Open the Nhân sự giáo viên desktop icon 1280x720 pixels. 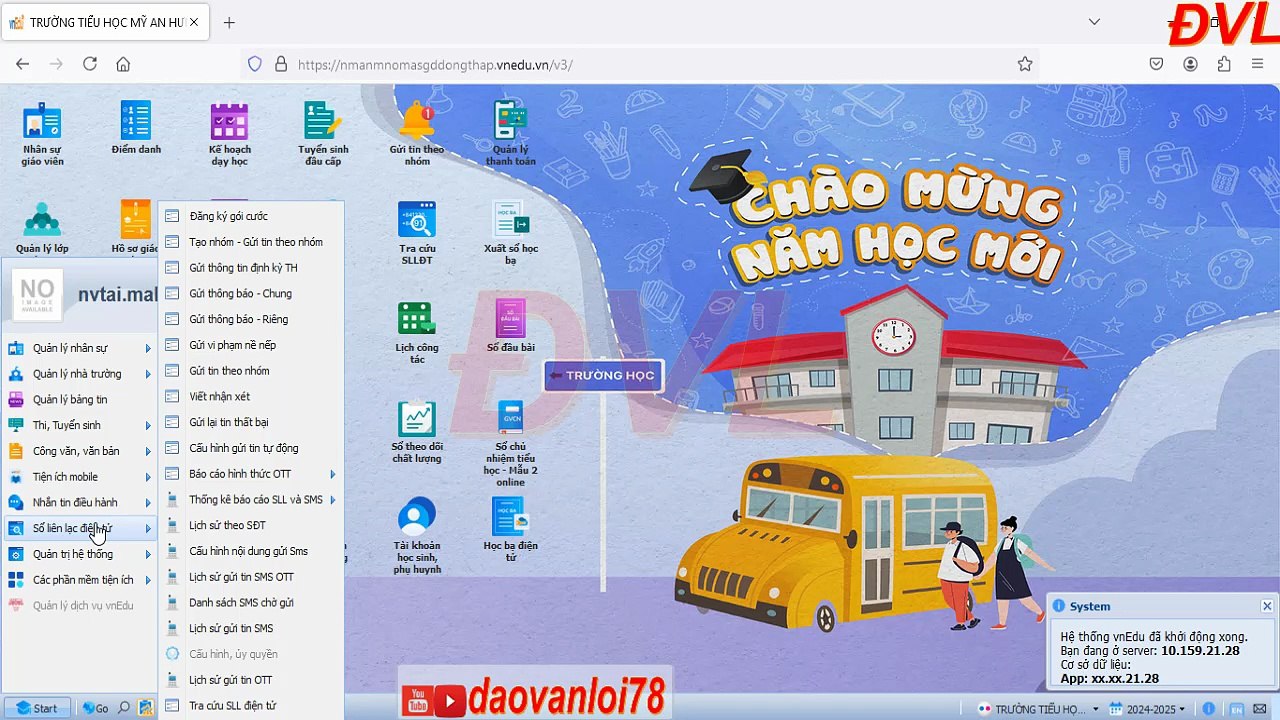click(x=42, y=134)
